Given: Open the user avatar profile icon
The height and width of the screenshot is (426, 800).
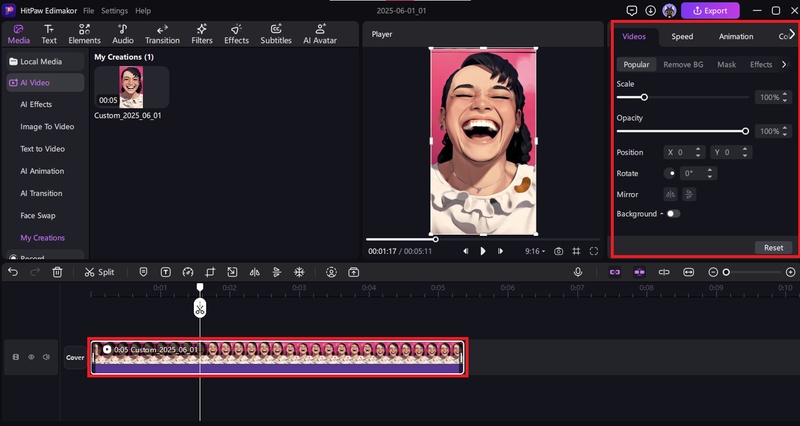Looking at the screenshot, I should click(x=669, y=11).
